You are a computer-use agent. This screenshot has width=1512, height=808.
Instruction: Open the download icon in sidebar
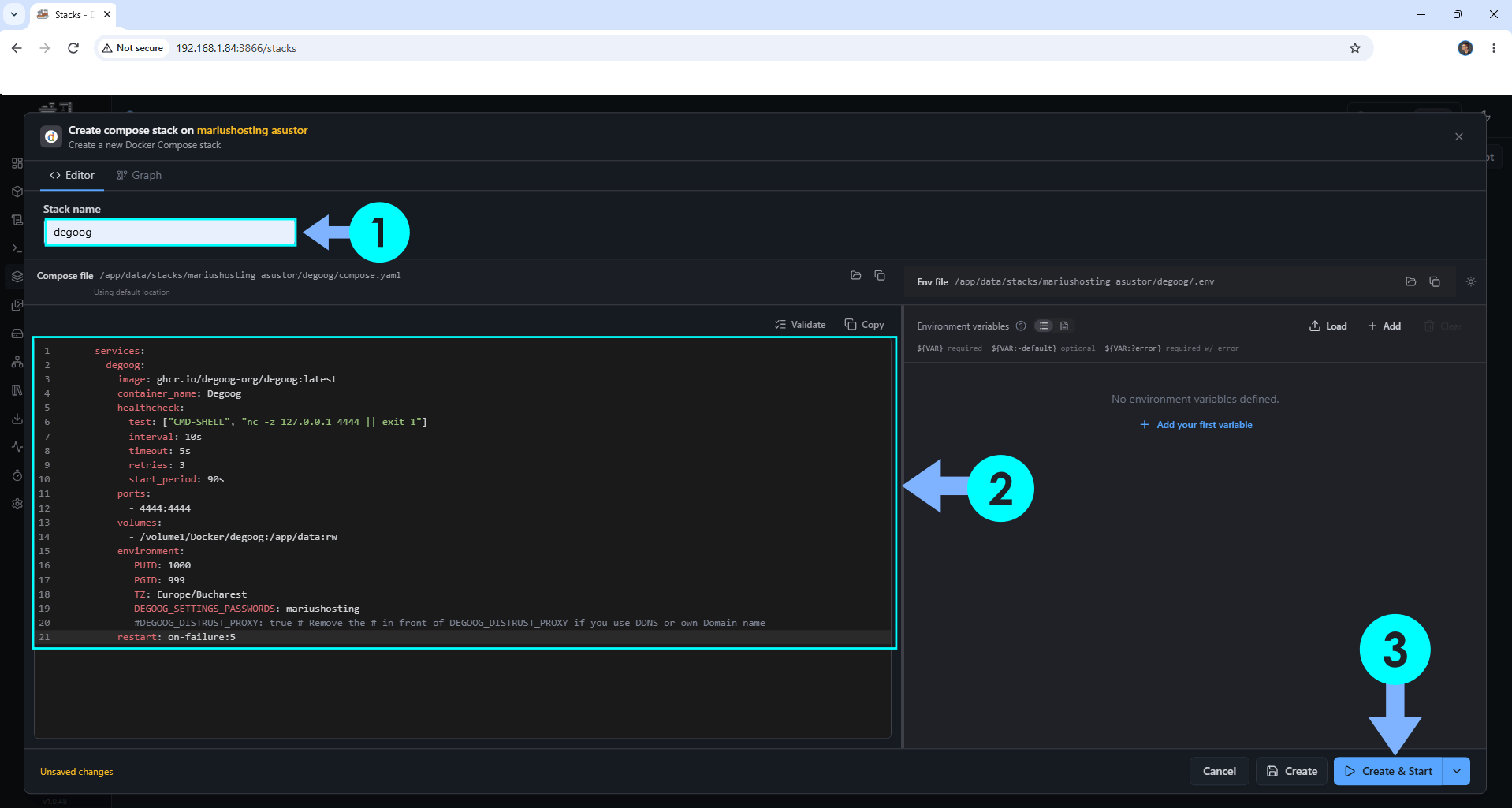[x=17, y=419]
